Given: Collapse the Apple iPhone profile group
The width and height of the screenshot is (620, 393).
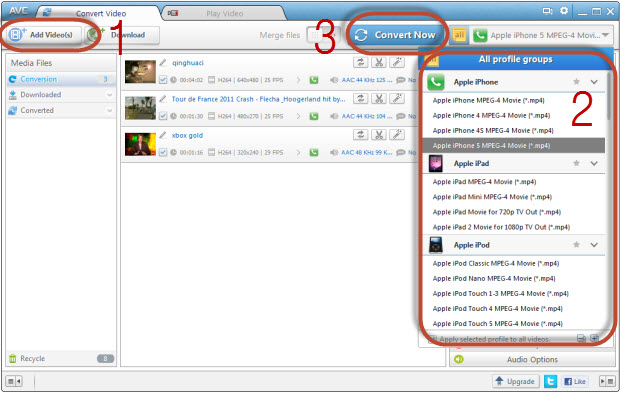Looking at the screenshot, I should click(x=594, y=82).
